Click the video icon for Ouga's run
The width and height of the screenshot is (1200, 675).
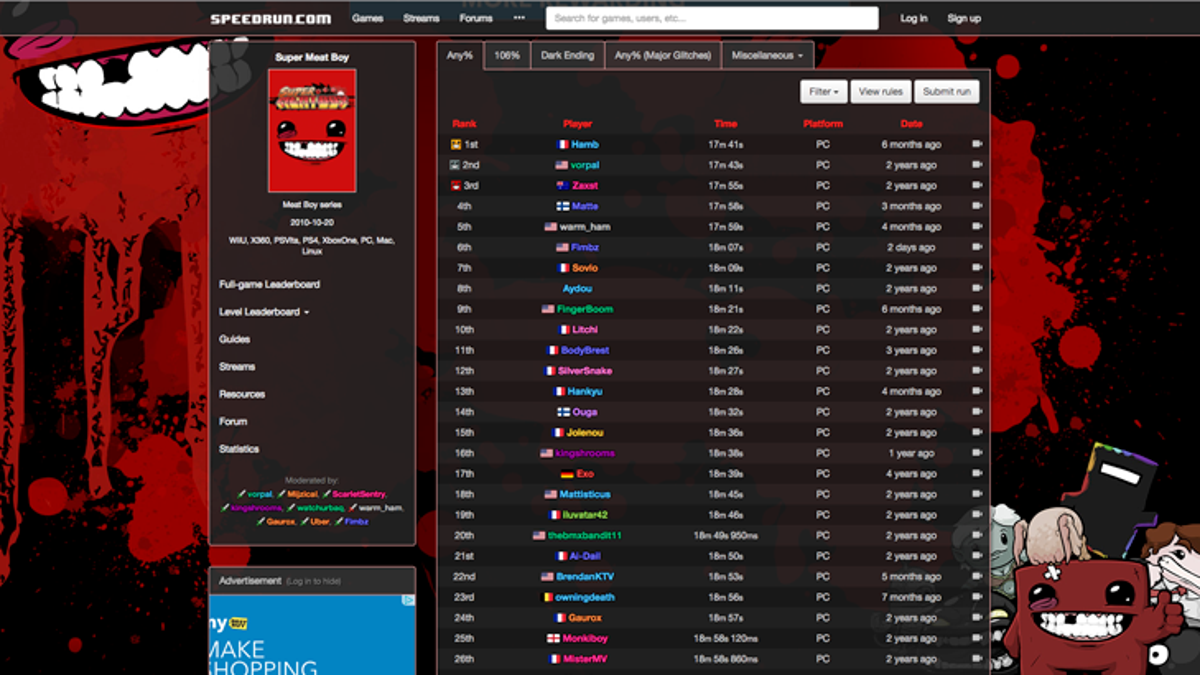click(x=977, y=412)
